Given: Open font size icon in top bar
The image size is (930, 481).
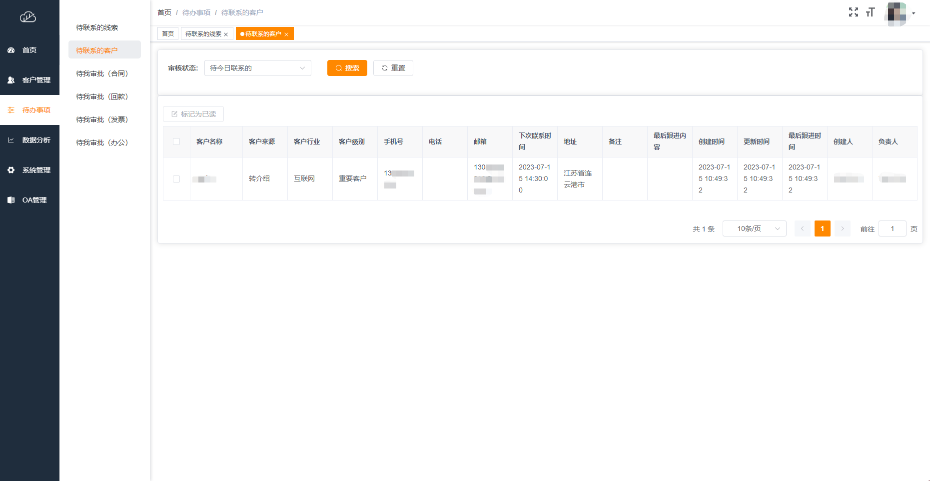Looking at the screenshot, I should click(871, 12).
